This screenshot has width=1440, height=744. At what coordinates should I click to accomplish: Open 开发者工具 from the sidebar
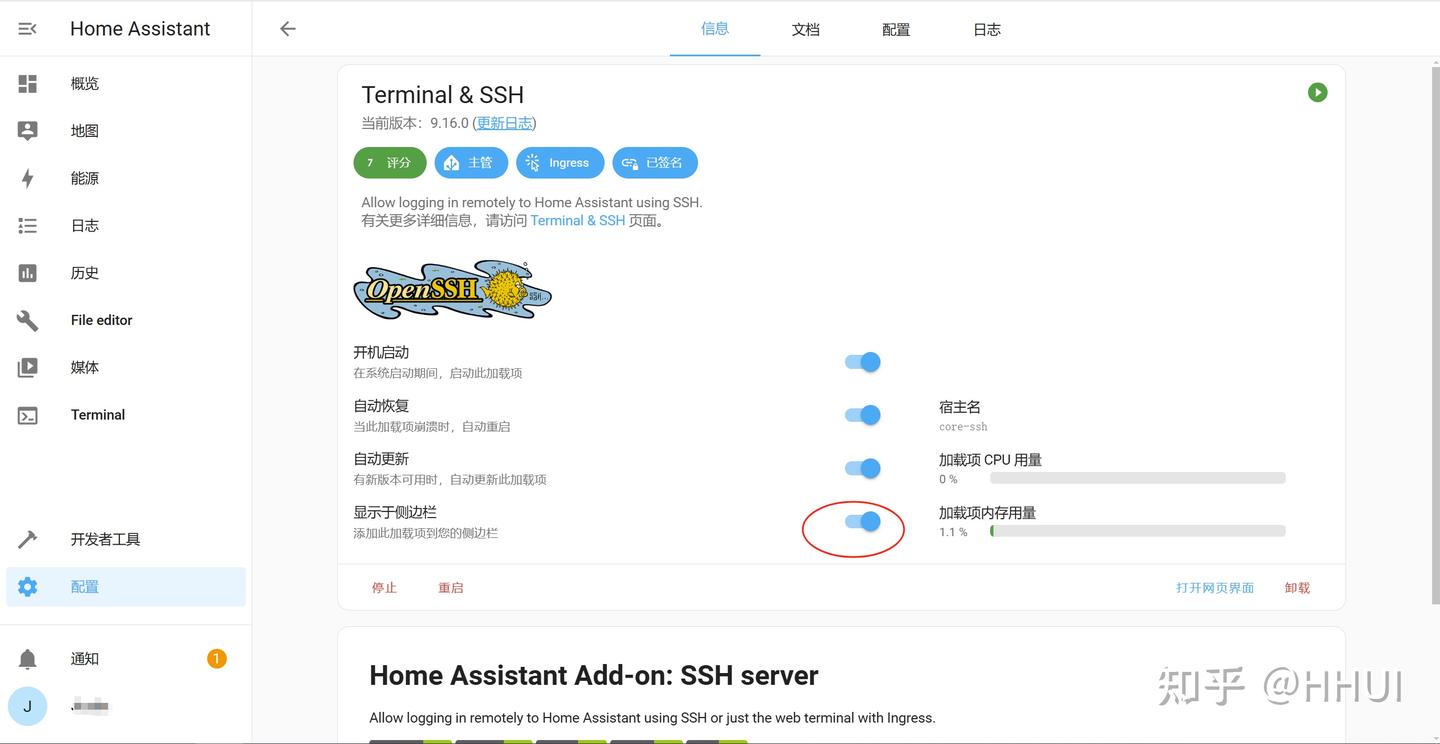(x=105, y=539)
